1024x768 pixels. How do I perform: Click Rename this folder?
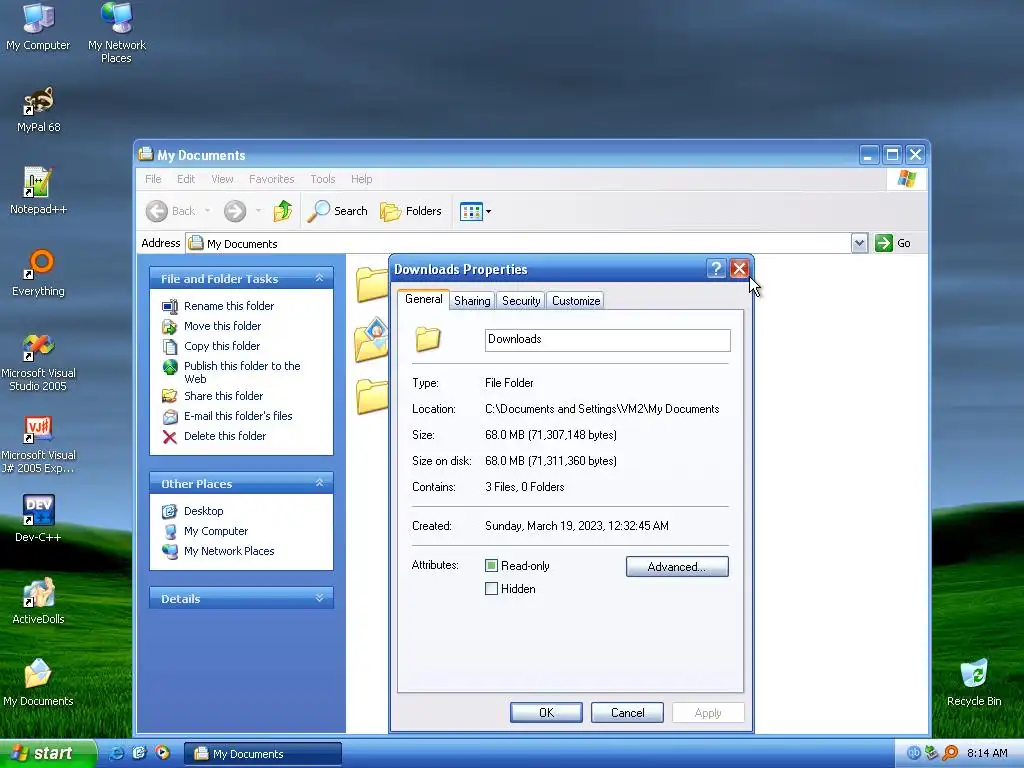[229, 306]
